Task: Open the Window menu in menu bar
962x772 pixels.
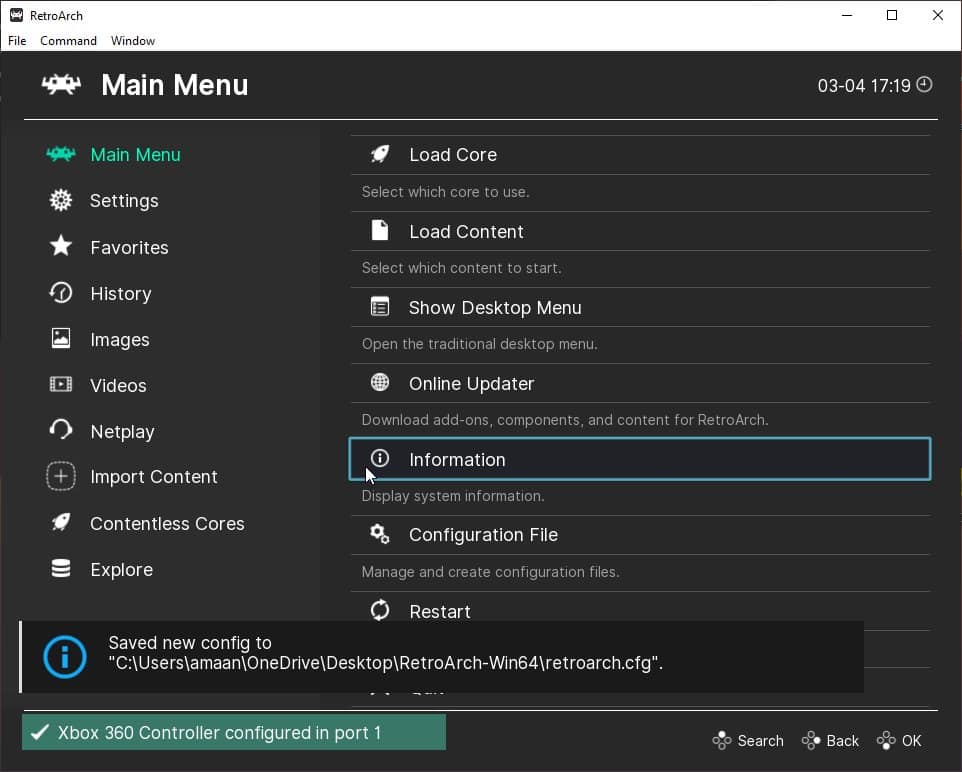Action: click(133, 41)
